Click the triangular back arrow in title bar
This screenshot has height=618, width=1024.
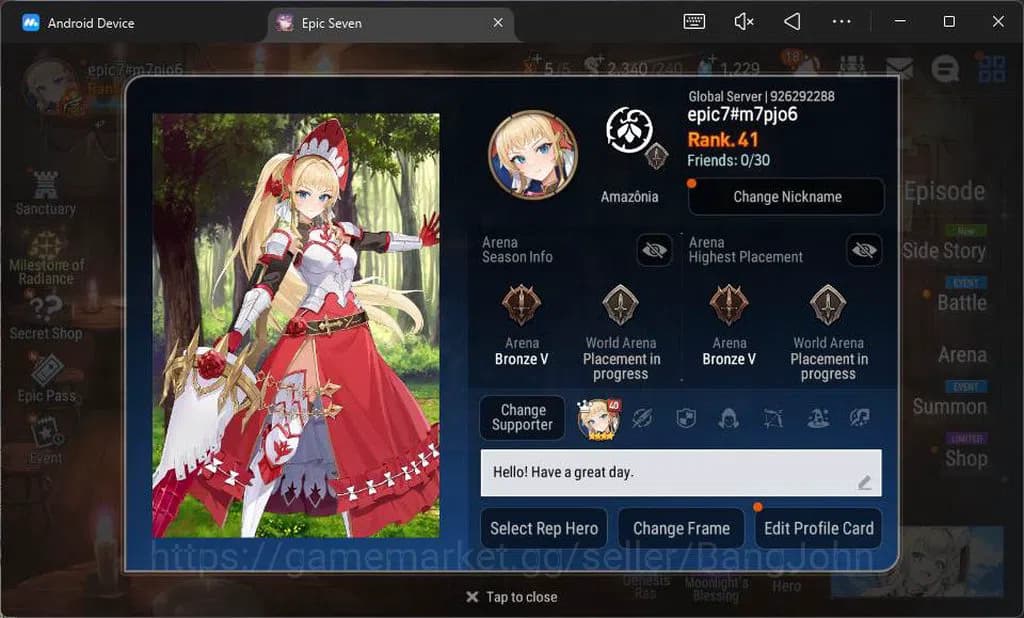(792, 22)
